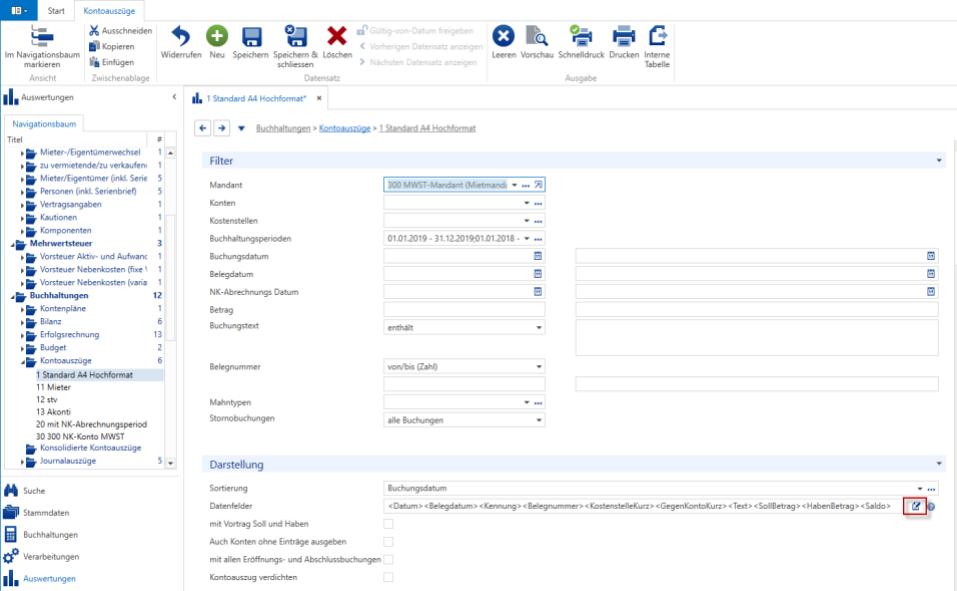Follow the Kontoauszüge breadcrumb link
This screenshot has height=591, width=957.
(x=345, y=128)
